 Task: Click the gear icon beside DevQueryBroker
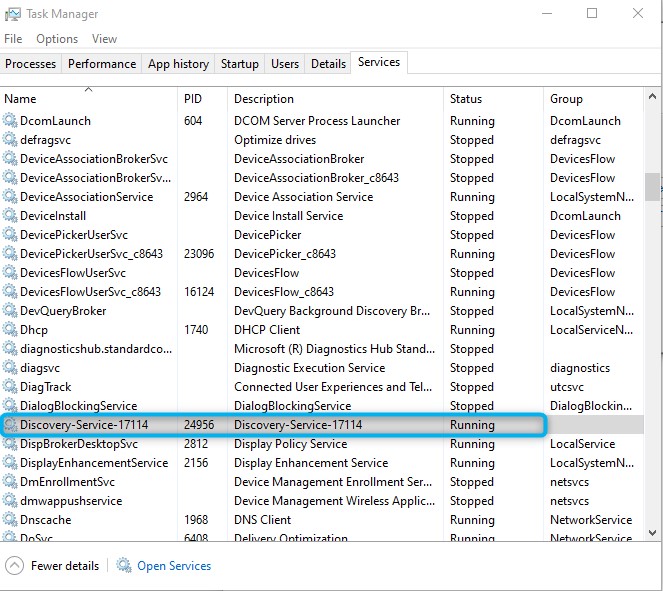(10, 311)
